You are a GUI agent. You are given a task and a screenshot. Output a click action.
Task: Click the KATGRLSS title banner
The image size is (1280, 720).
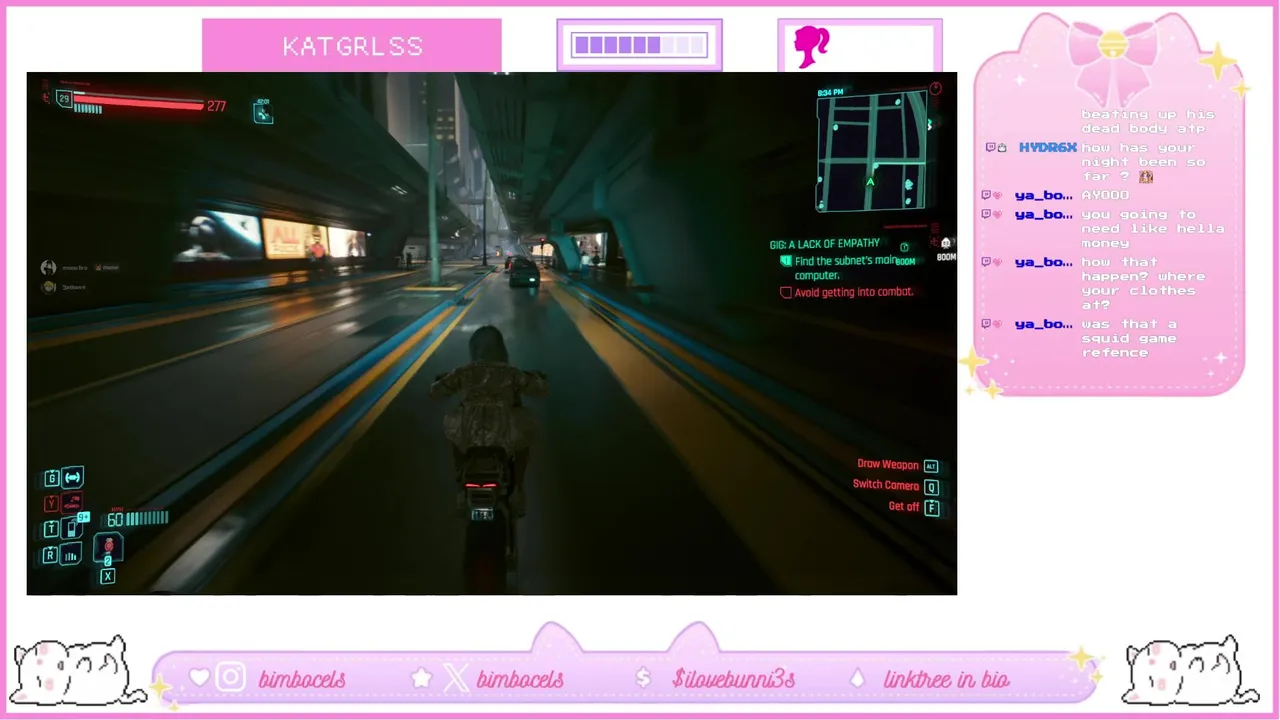pos(351,46)
